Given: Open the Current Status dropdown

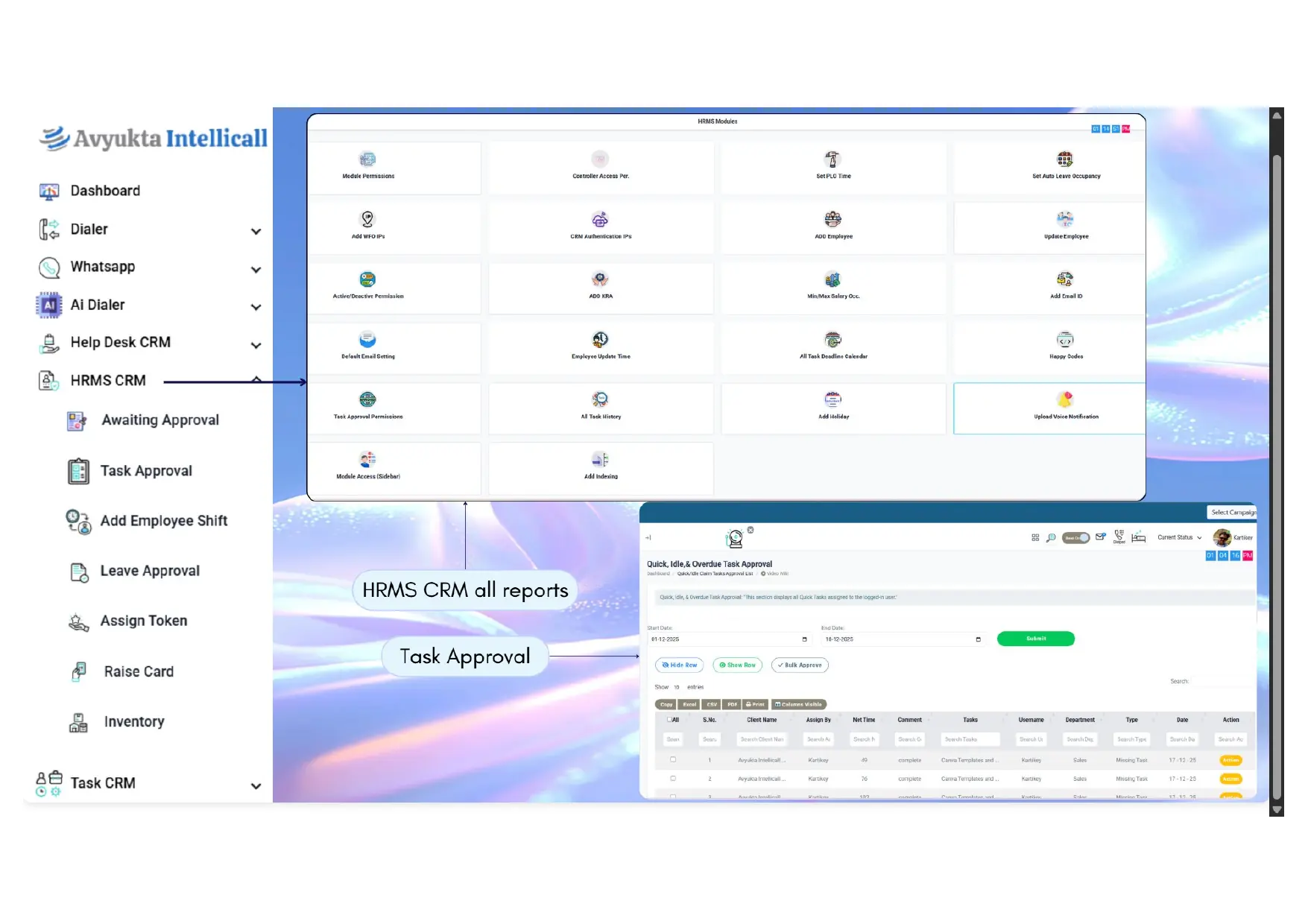Looking at the screenshot, I should pos(1179,537).
